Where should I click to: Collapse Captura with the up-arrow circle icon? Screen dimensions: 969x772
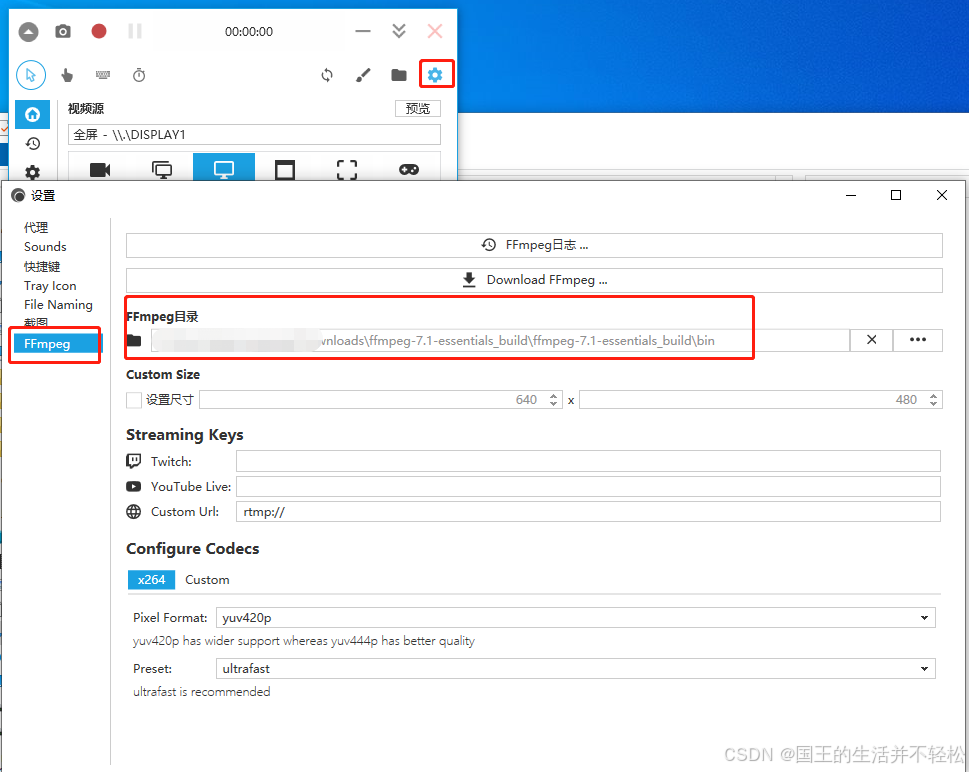pos(28,32)
